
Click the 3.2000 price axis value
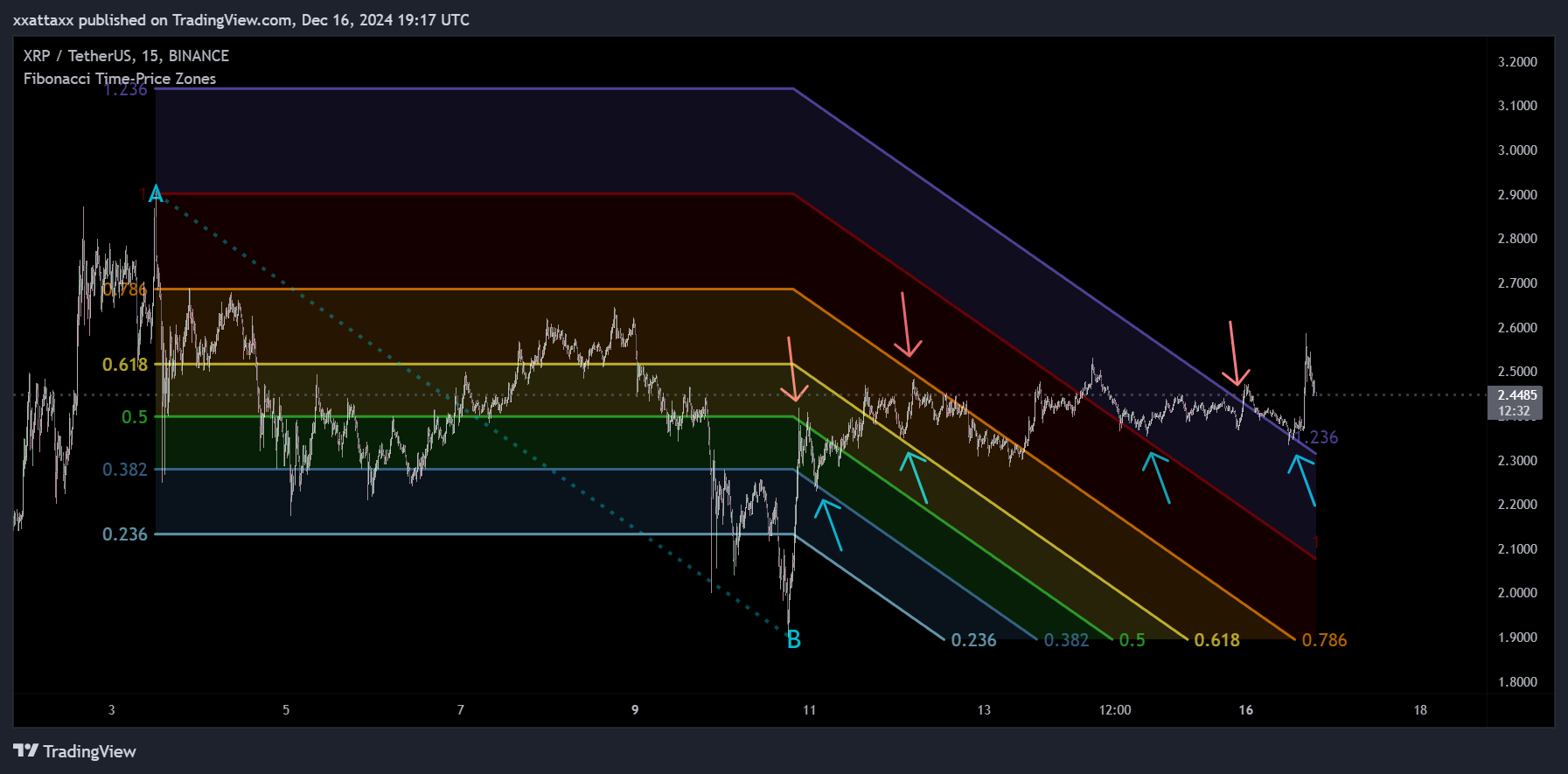click(x=1517, y=62)
